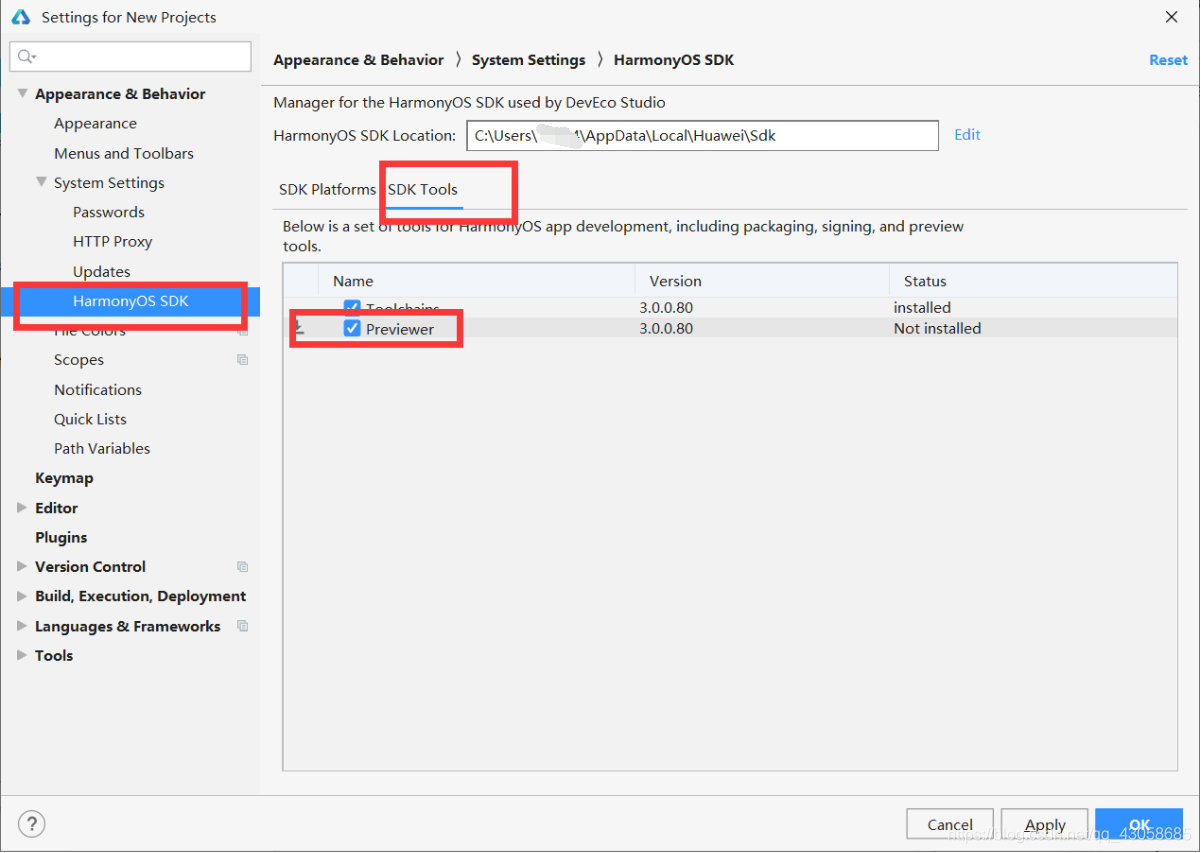
Task: Uncheck the Toolchains checkbox
Action: pos(352,307)
